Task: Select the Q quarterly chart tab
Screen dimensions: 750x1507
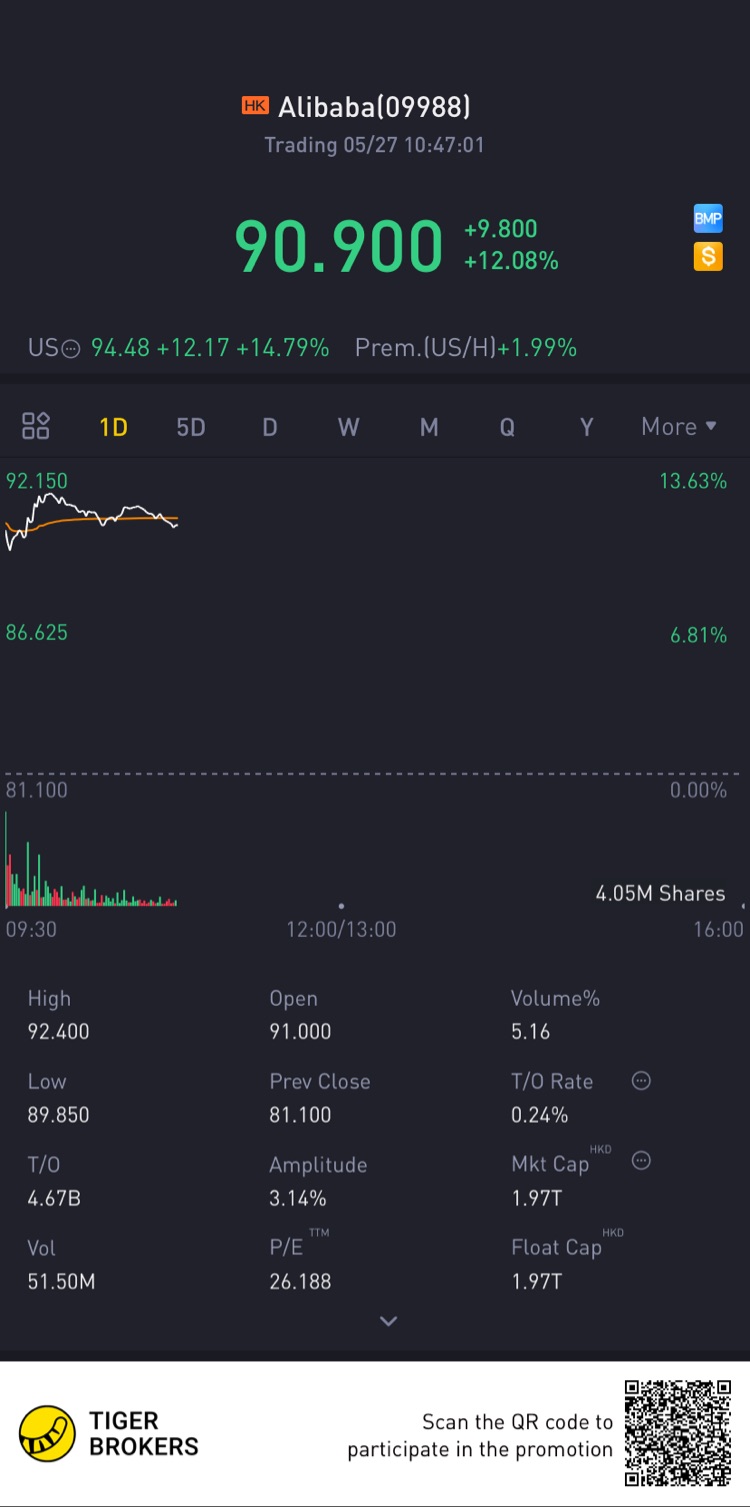Action: [x=507, y=428]
